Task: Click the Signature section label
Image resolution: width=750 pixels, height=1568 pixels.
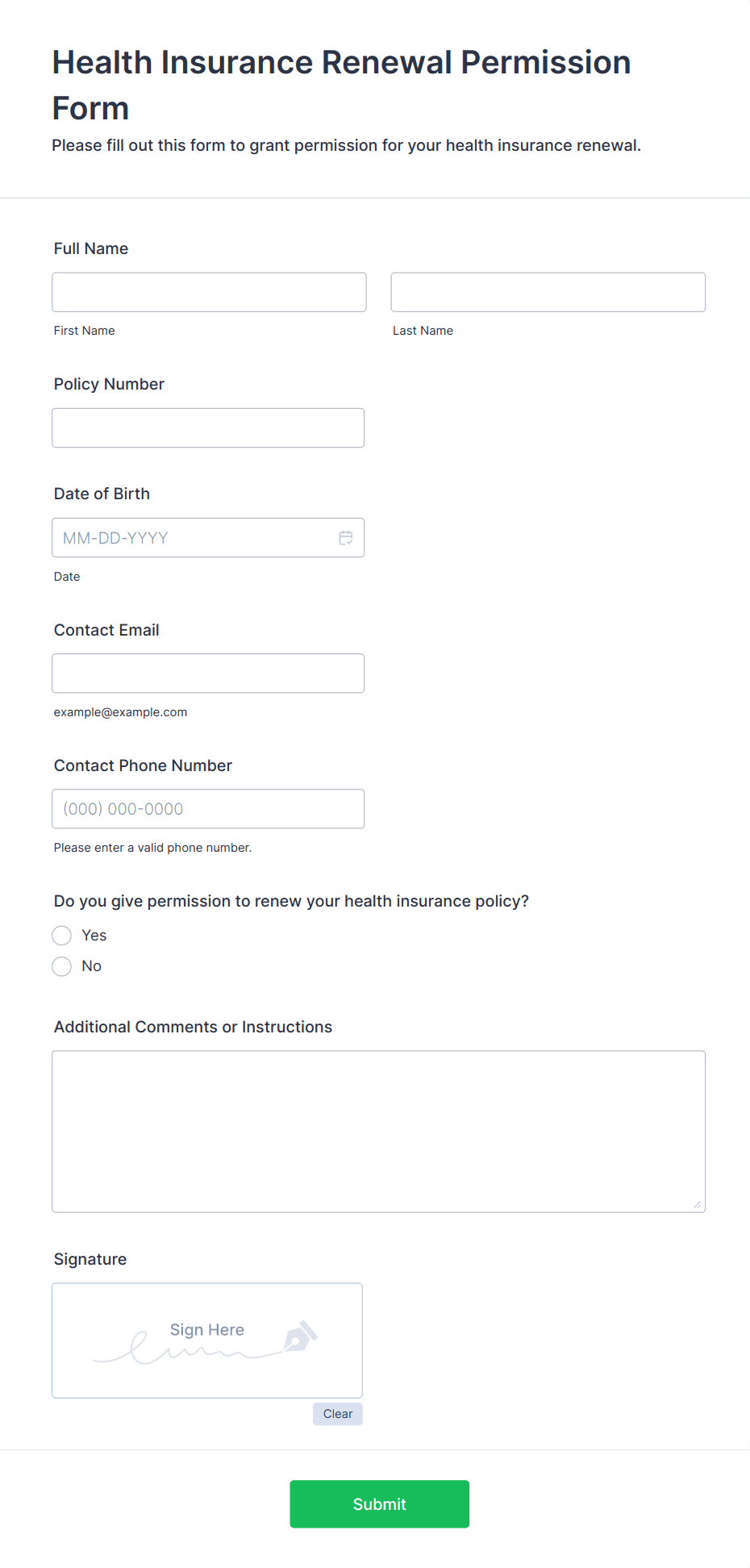Action: pyautogui.click(x=90, y=1259)
